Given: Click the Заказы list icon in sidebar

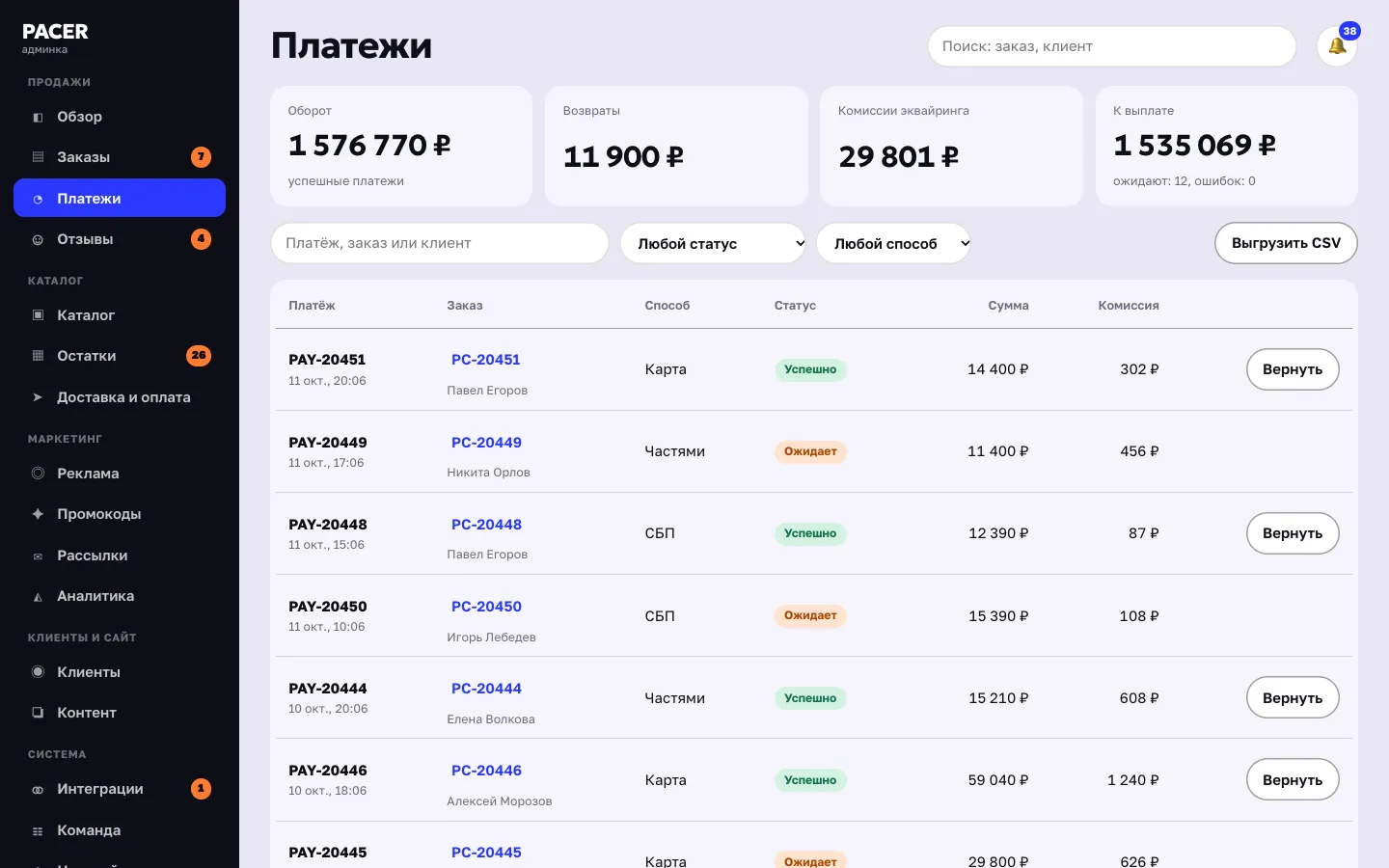Looking at the screenshot, I should click(38, 157).
